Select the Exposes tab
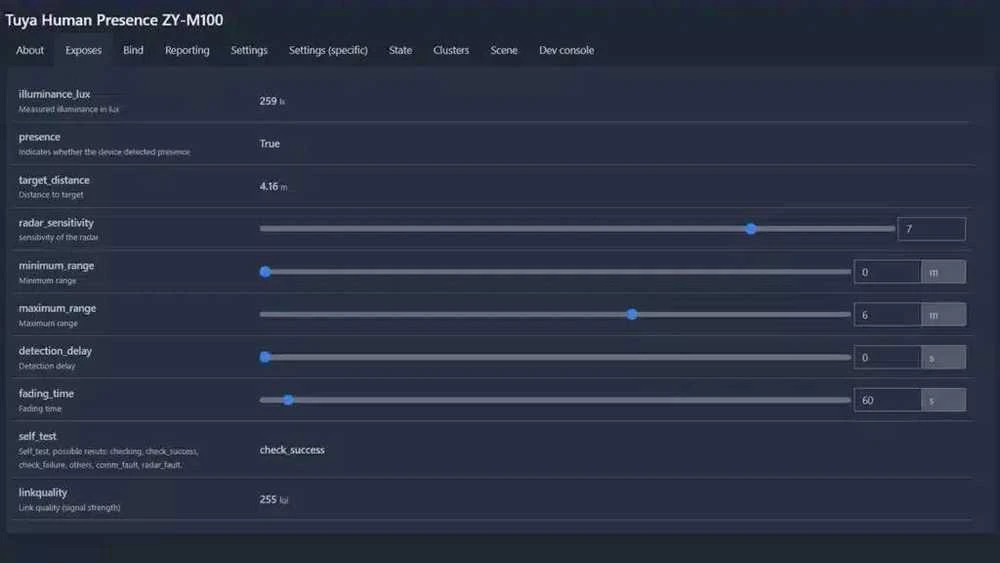The width and height of the screenshot is (1000, 563). point(84,50)
